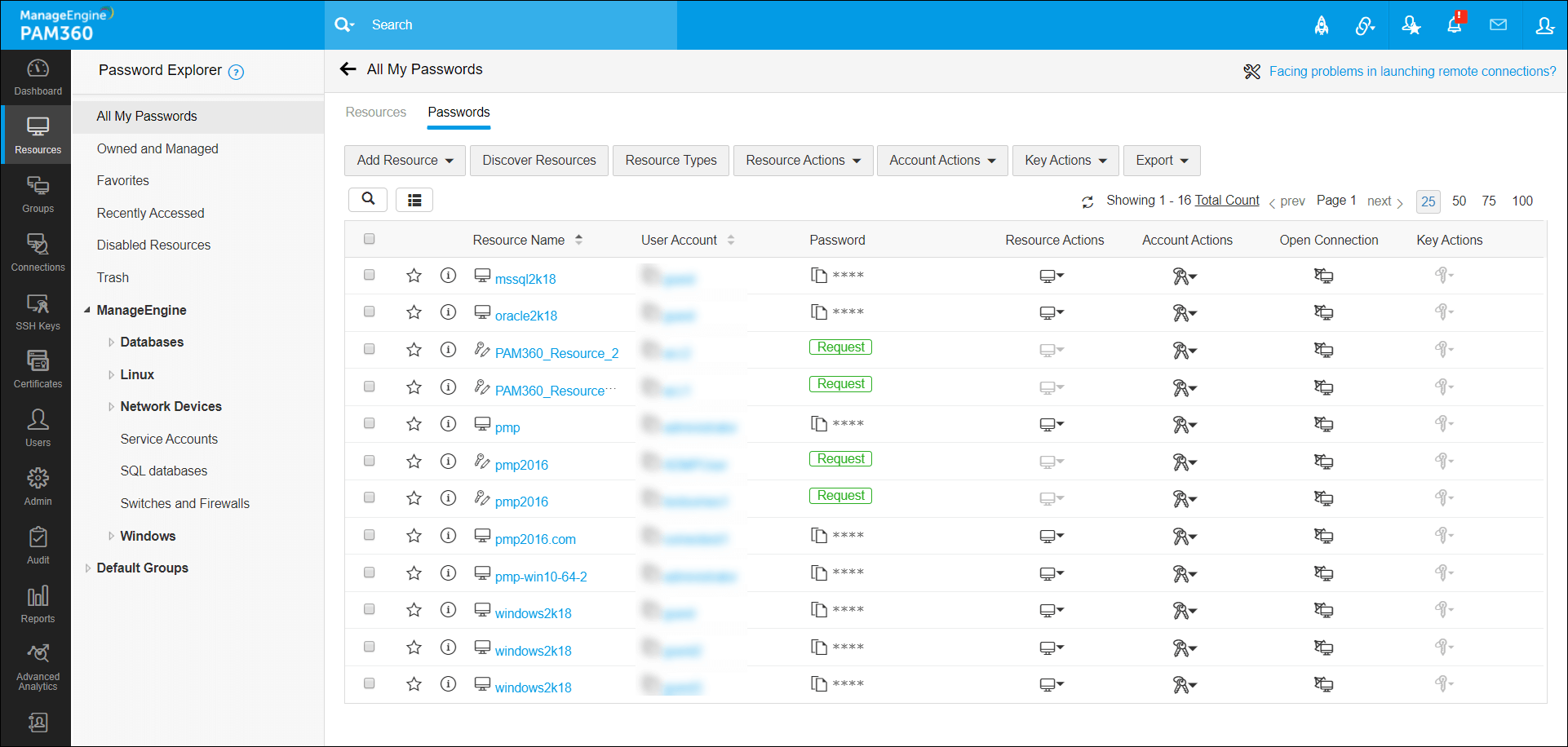Go back using the arrow beside All My Passwords
1568x747 pixels.
(x=348, y=69)
